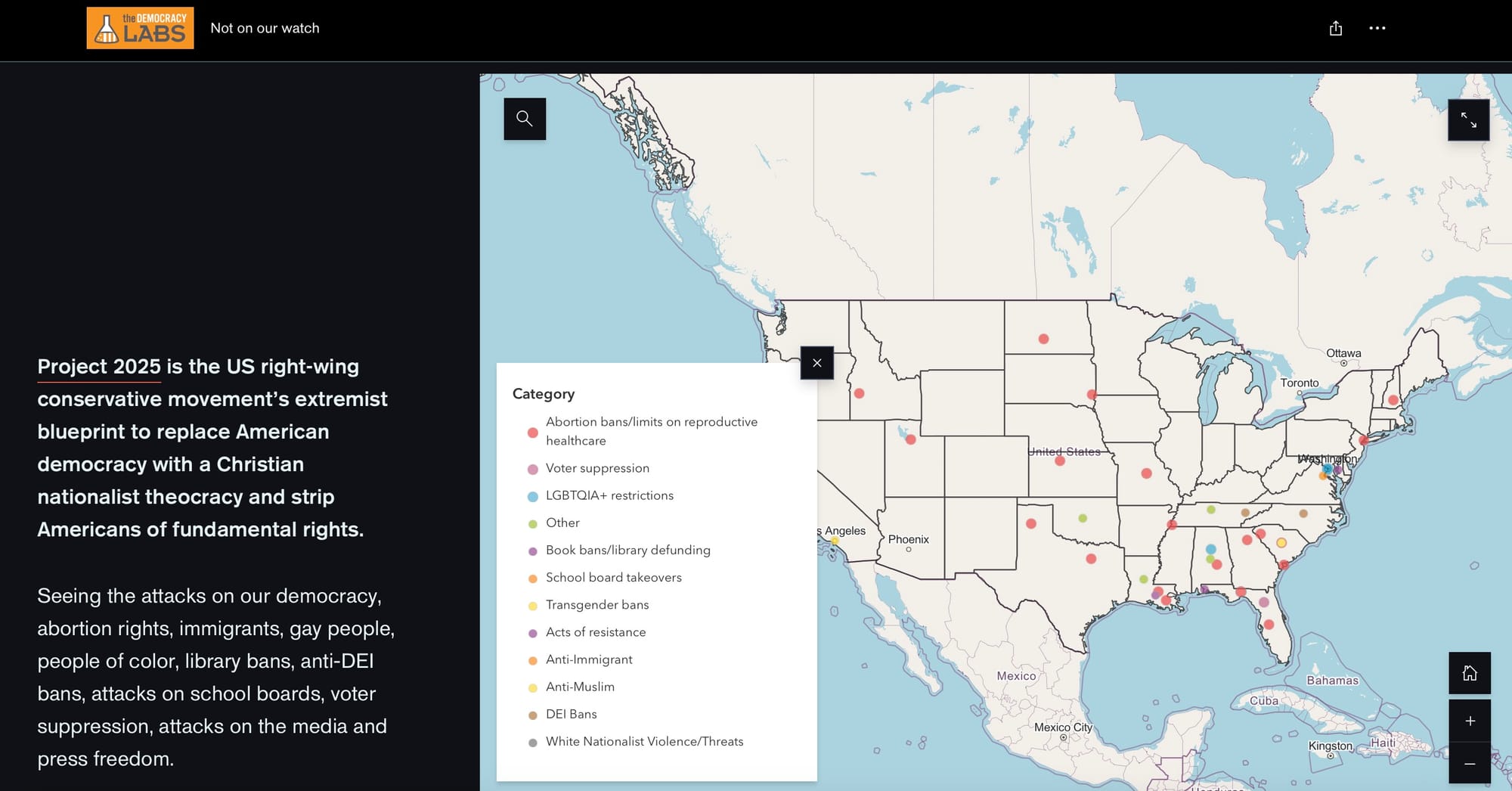1512x791 pixels.
Task: Click the LGBTQIA+ restrictions legend dot
Action: (532, 496)
